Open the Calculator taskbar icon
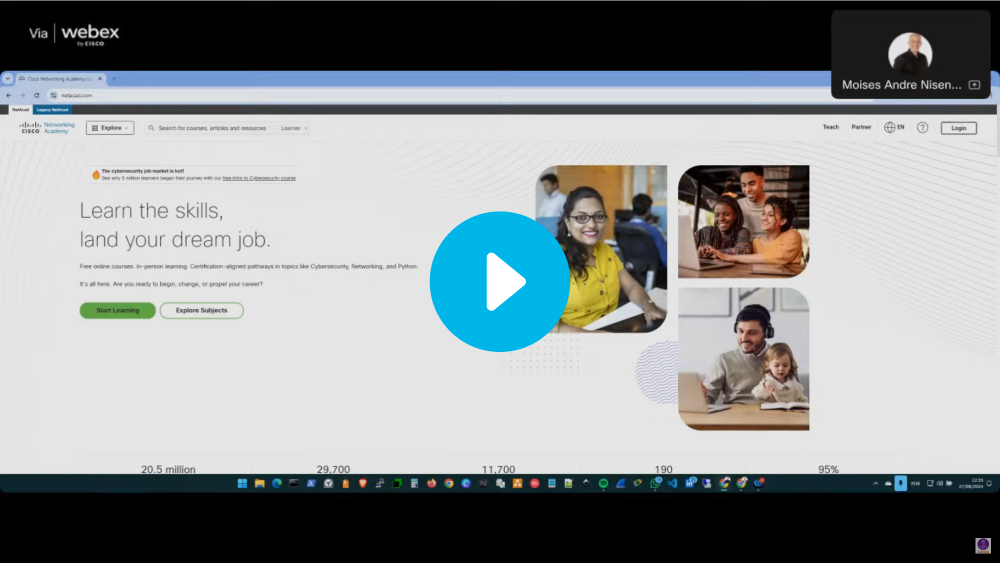This screenshot has height=563, width=1000. click(414, 483)
